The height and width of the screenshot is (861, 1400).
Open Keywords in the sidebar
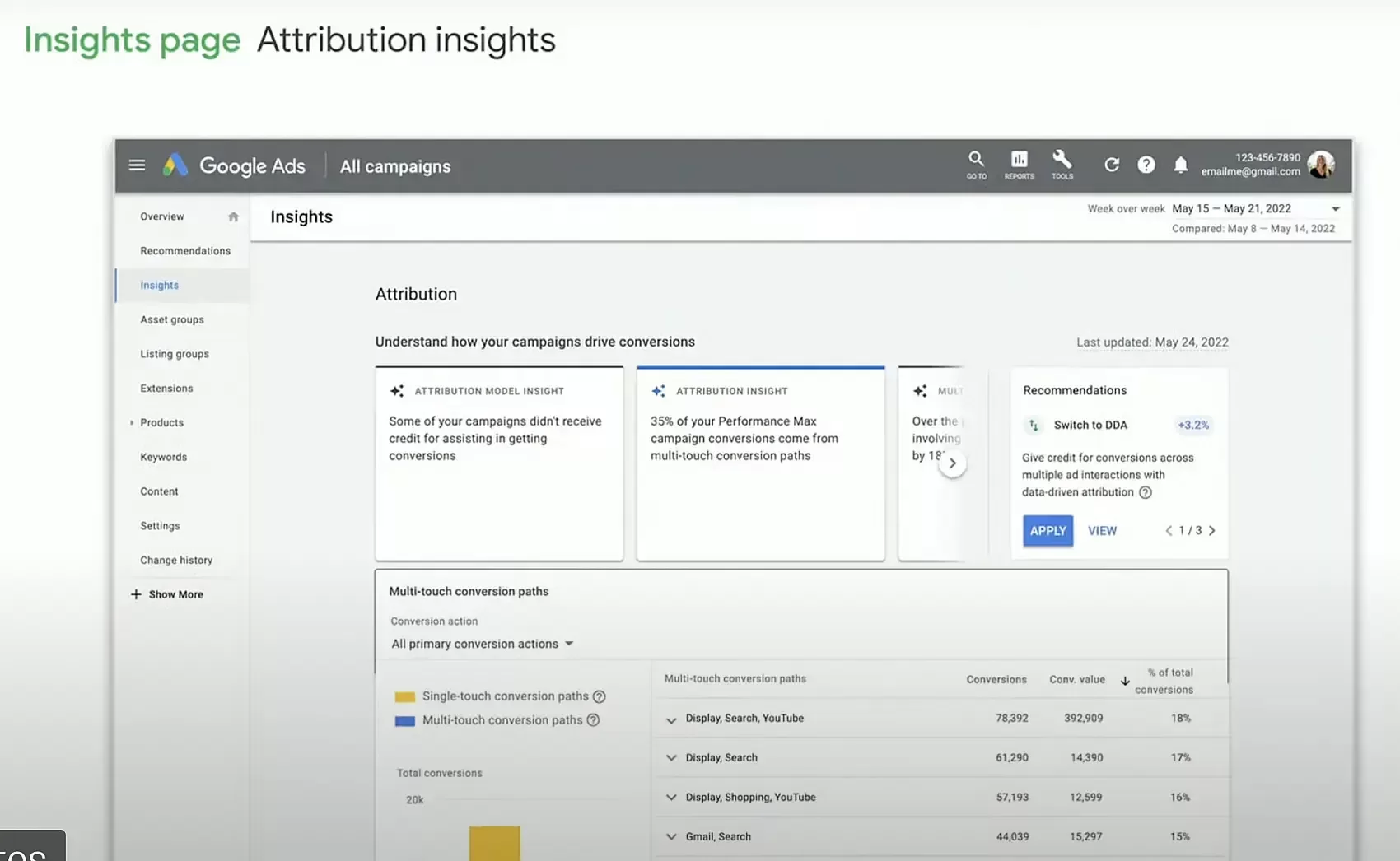(163, 457)
